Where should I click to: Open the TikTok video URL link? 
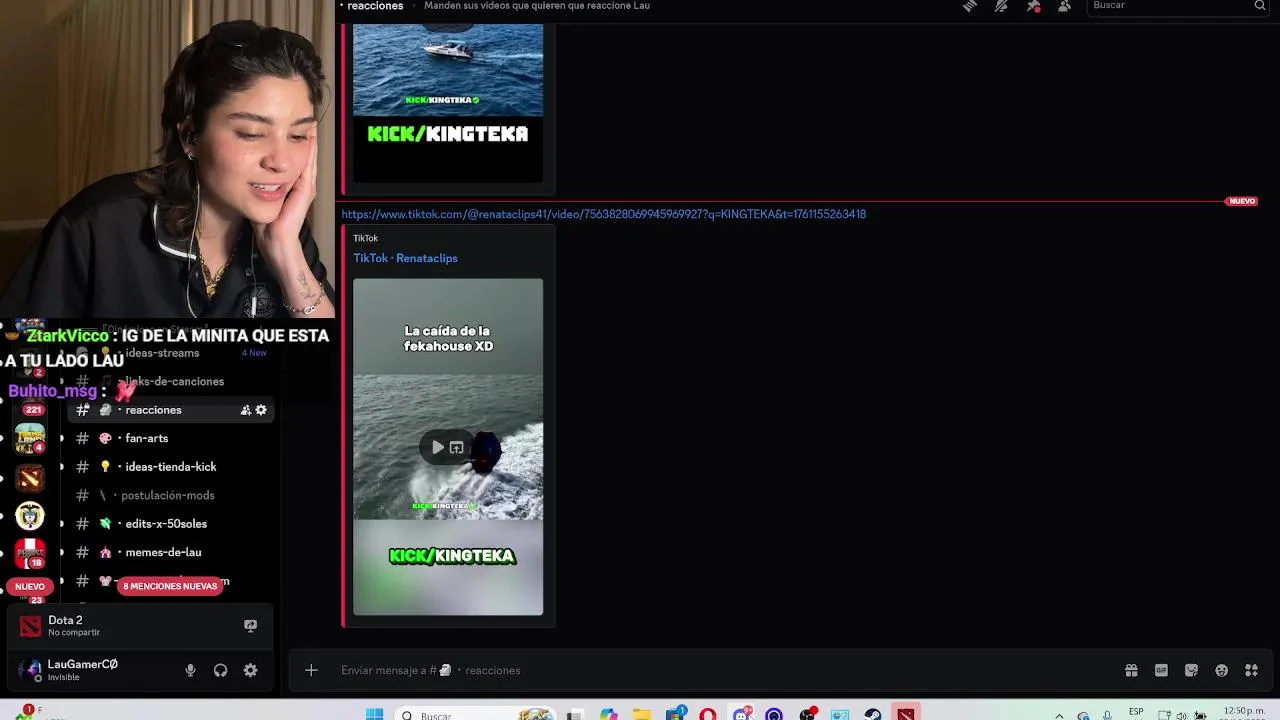[x=604, y=214]
